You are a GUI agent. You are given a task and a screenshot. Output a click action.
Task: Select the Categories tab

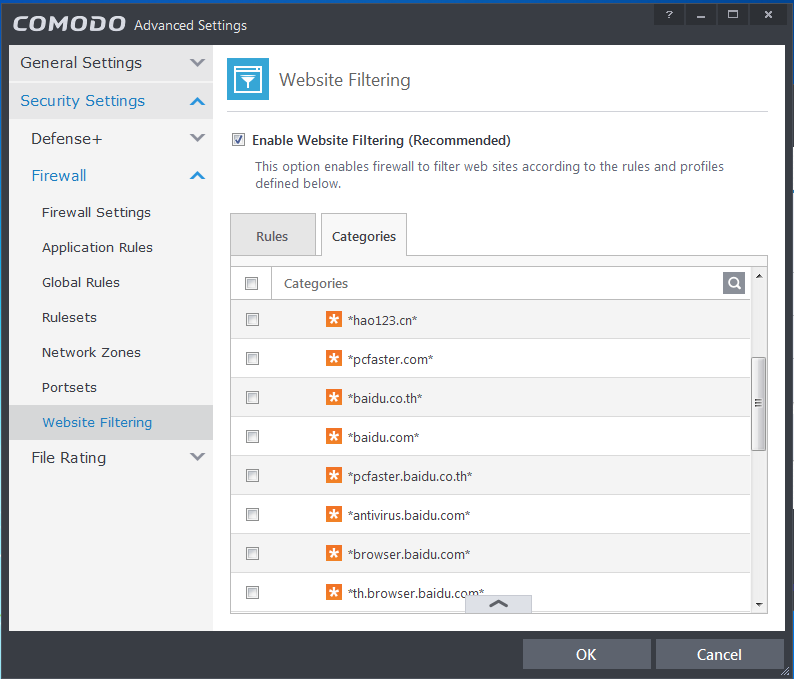pos(364,235)
